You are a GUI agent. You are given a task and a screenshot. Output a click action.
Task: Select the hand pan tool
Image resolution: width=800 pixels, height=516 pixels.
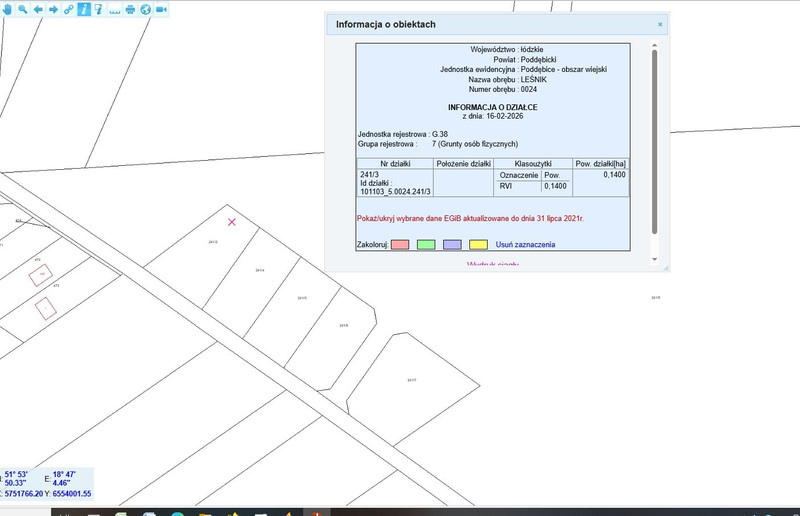[x=8, y=9]
